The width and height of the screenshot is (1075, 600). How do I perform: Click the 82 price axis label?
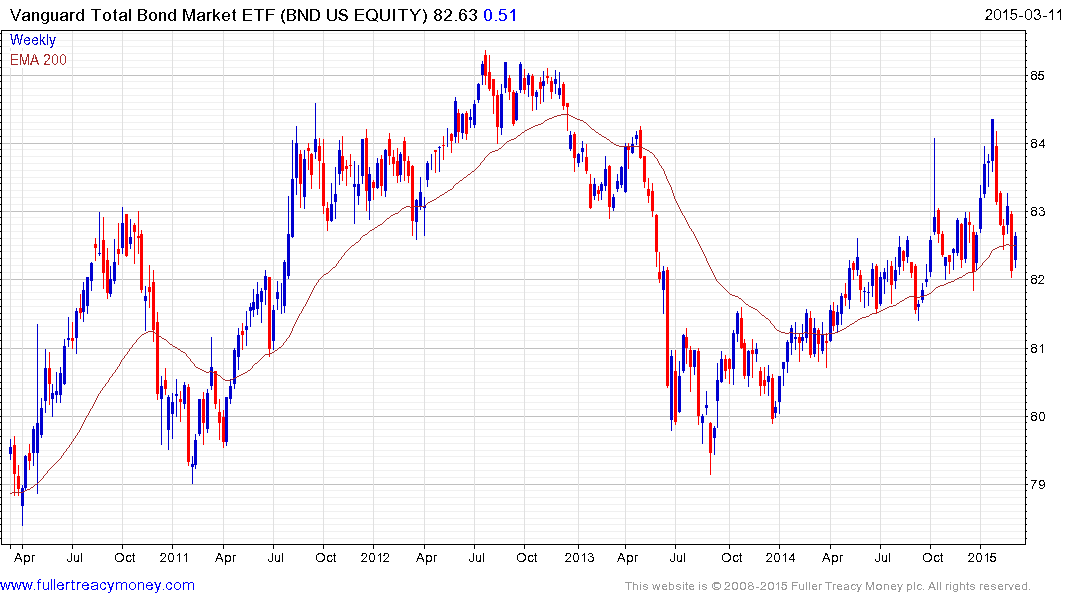pyautogui.click(x=1038, y=280)
